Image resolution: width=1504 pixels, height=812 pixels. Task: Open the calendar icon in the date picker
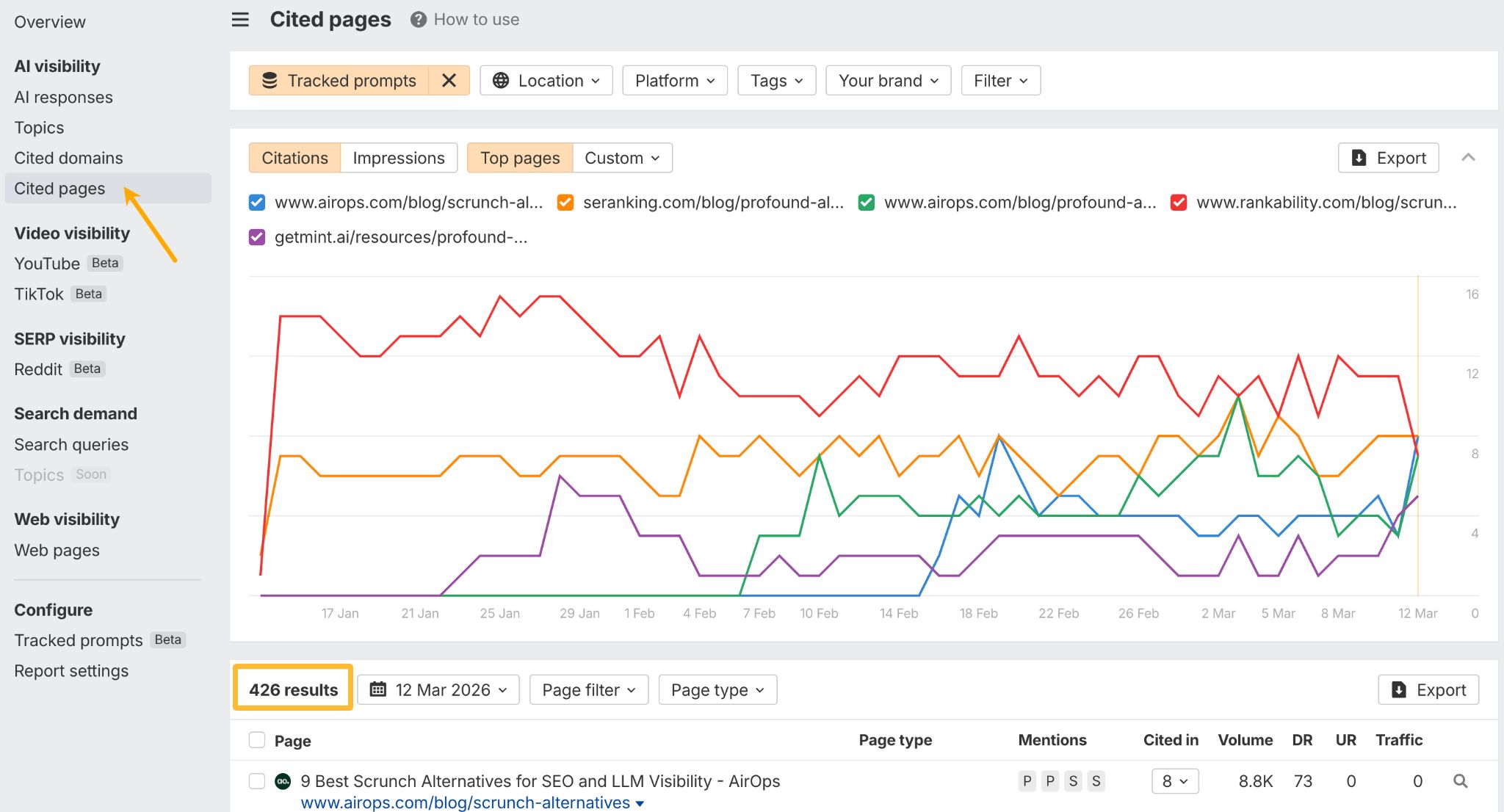(x=379, y=689)
